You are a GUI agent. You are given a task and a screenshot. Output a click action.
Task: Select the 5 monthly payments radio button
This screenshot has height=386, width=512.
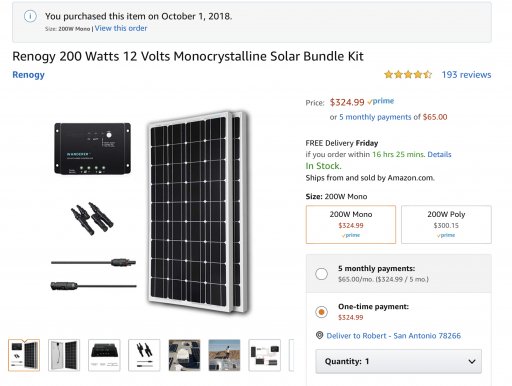pos(321,274)
